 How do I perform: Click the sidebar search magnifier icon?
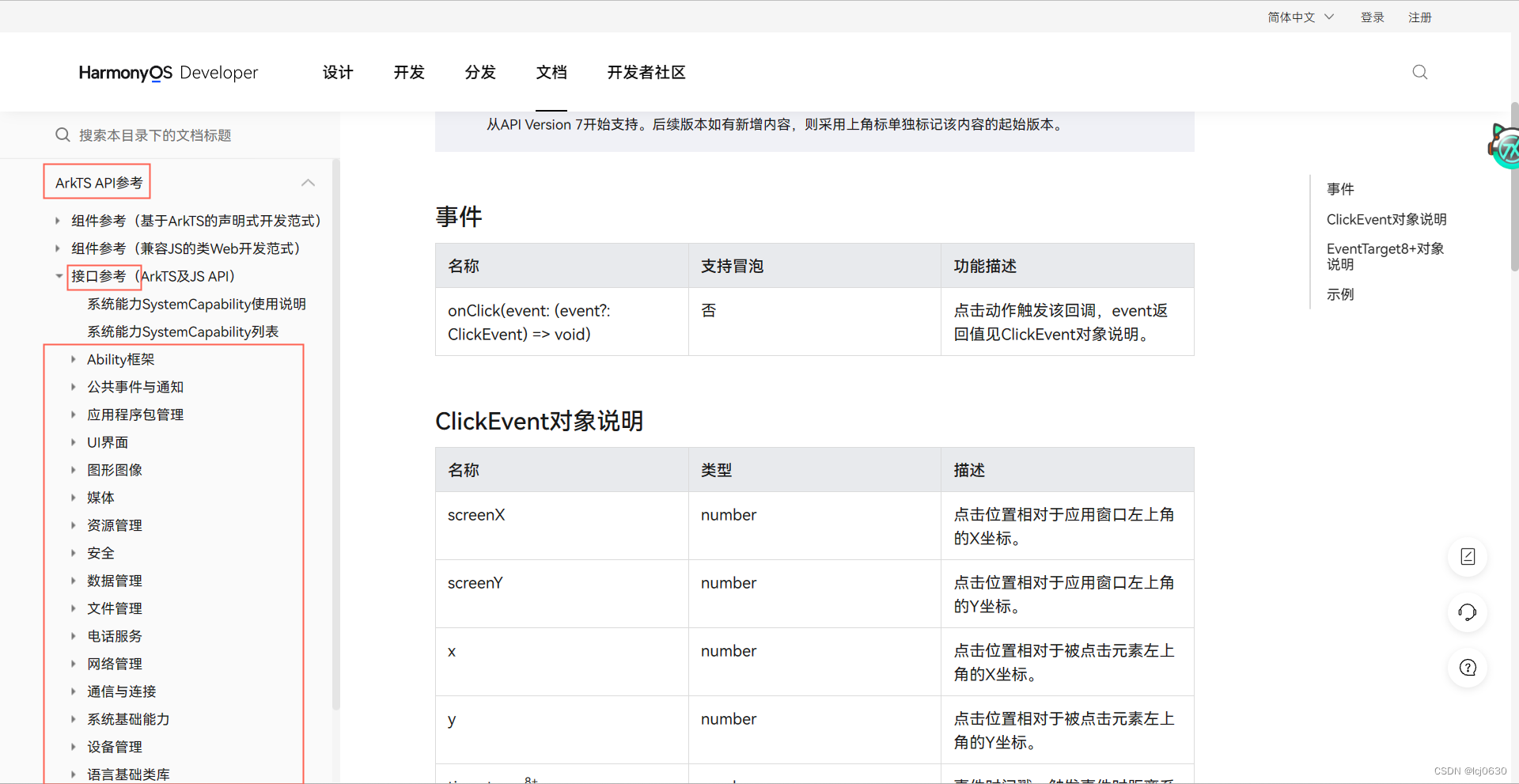[x=63, y=135]
